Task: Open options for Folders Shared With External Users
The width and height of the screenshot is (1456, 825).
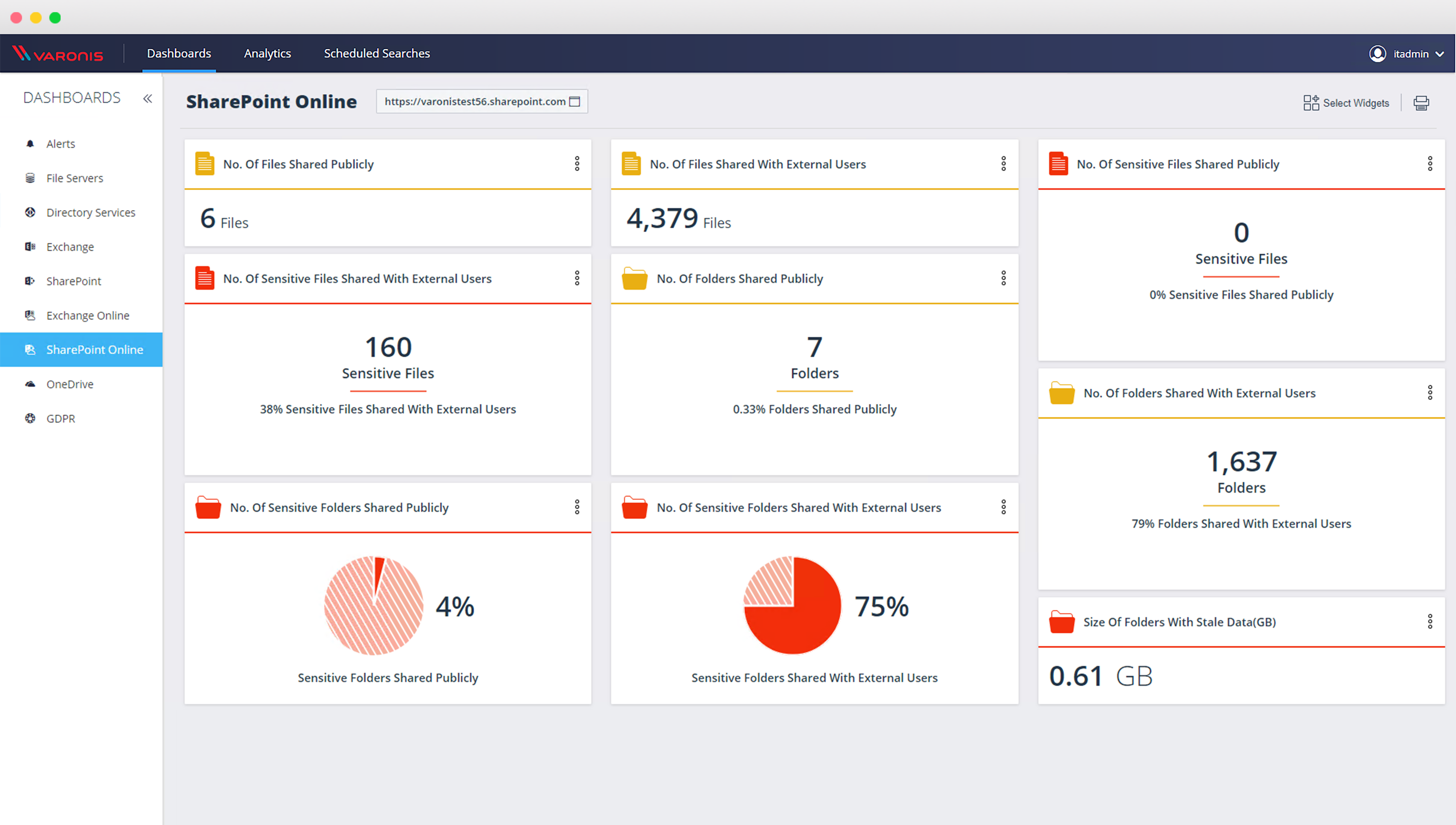Action: [1430, 393]
